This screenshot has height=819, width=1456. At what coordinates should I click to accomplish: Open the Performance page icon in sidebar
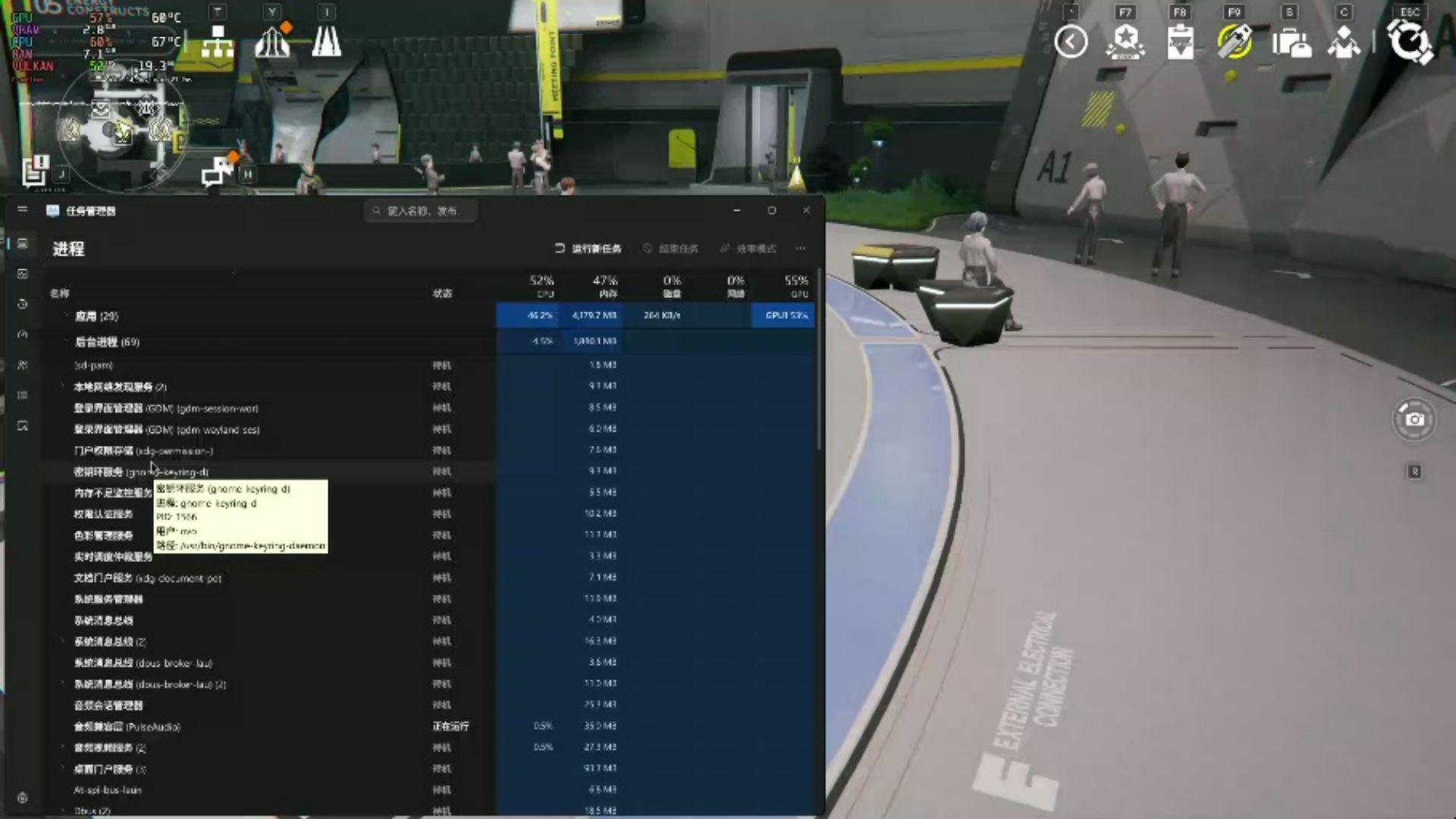pyautogui.click(x=23, y=274)
